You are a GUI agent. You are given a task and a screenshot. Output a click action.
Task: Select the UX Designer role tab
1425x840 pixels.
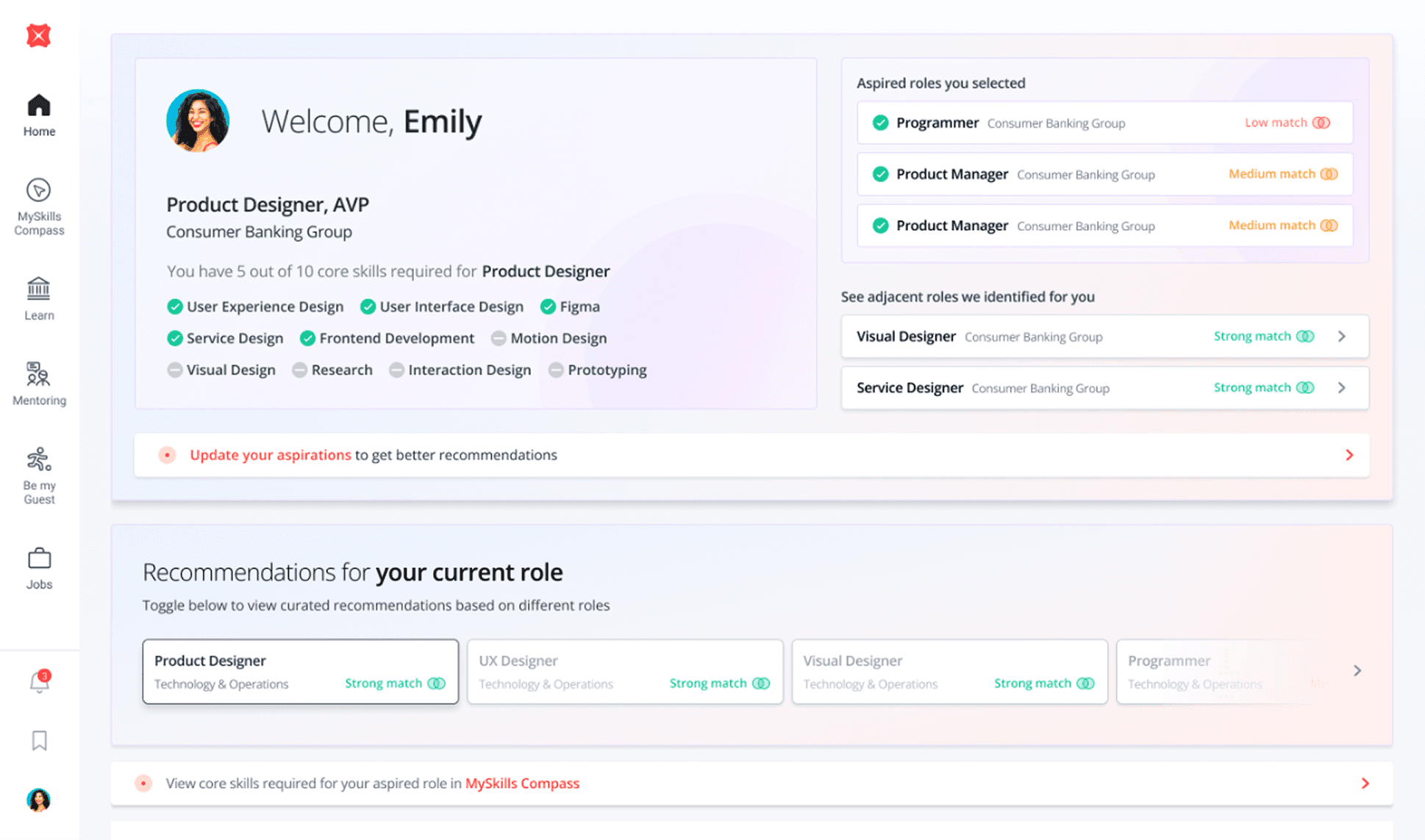tap(624, 671)
